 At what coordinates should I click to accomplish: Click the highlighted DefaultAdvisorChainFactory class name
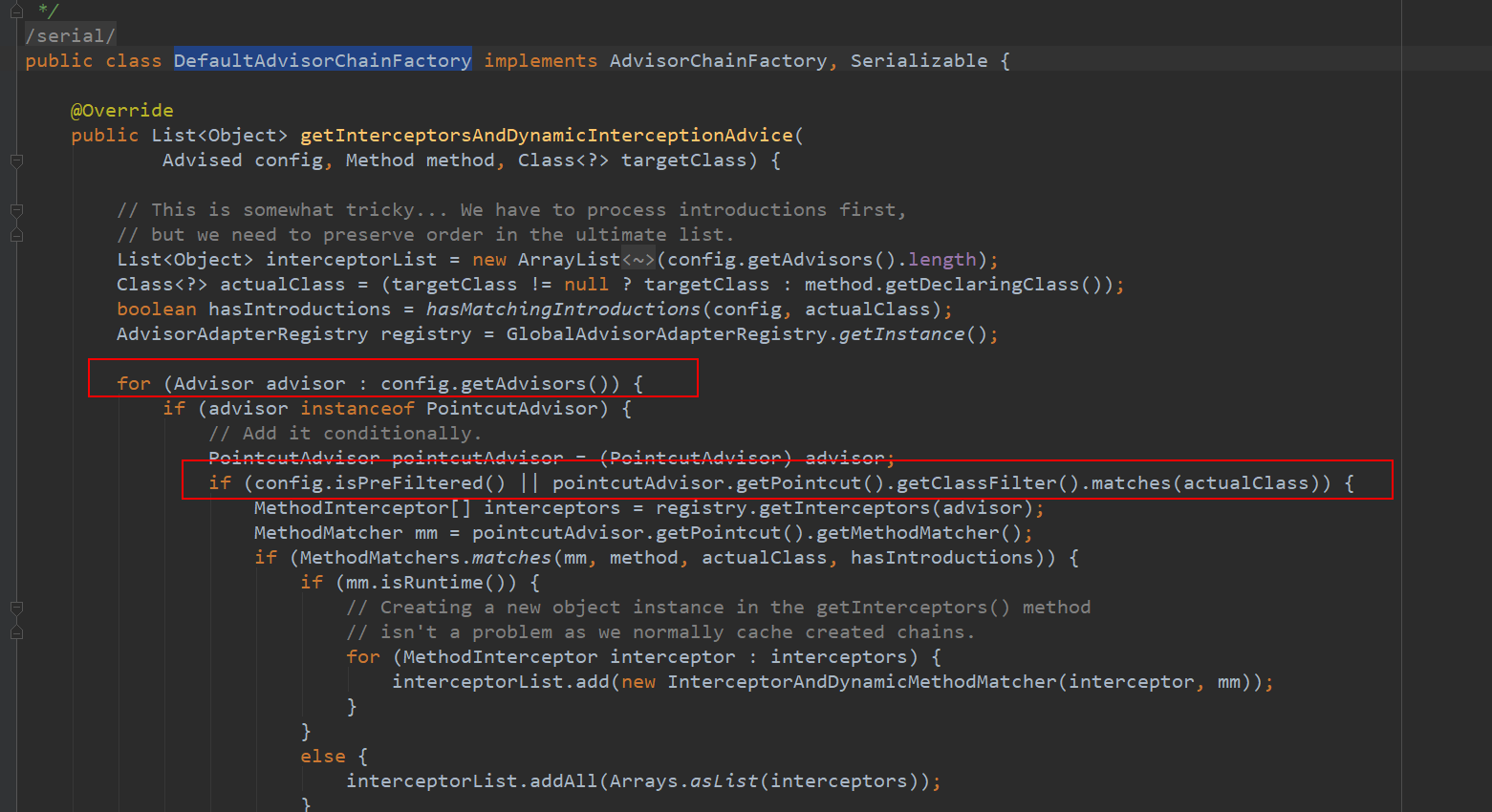[x=322, y=60]
